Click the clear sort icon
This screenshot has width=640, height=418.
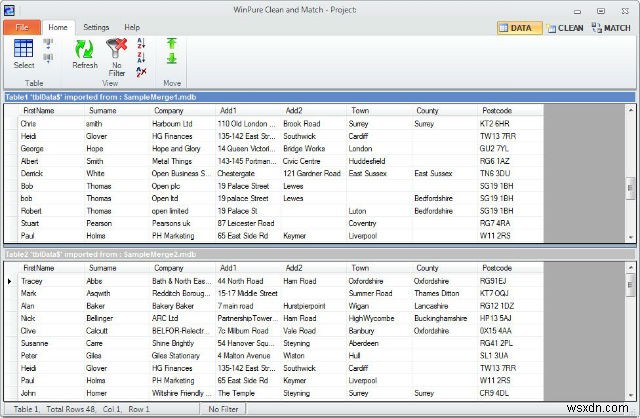click(x=139, y=71)
